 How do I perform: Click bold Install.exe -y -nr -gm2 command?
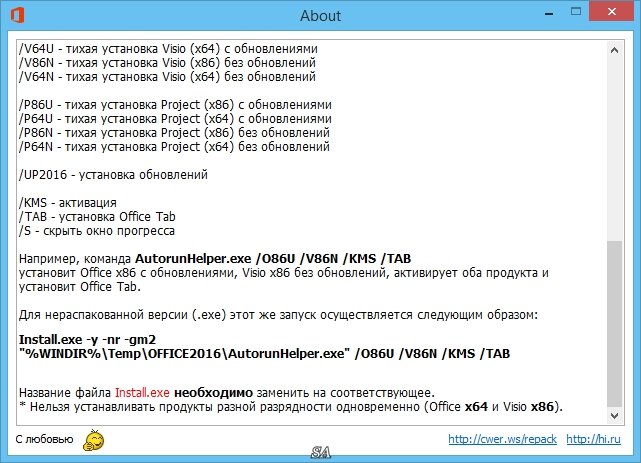pyautogui.click(x=87, y=340)
